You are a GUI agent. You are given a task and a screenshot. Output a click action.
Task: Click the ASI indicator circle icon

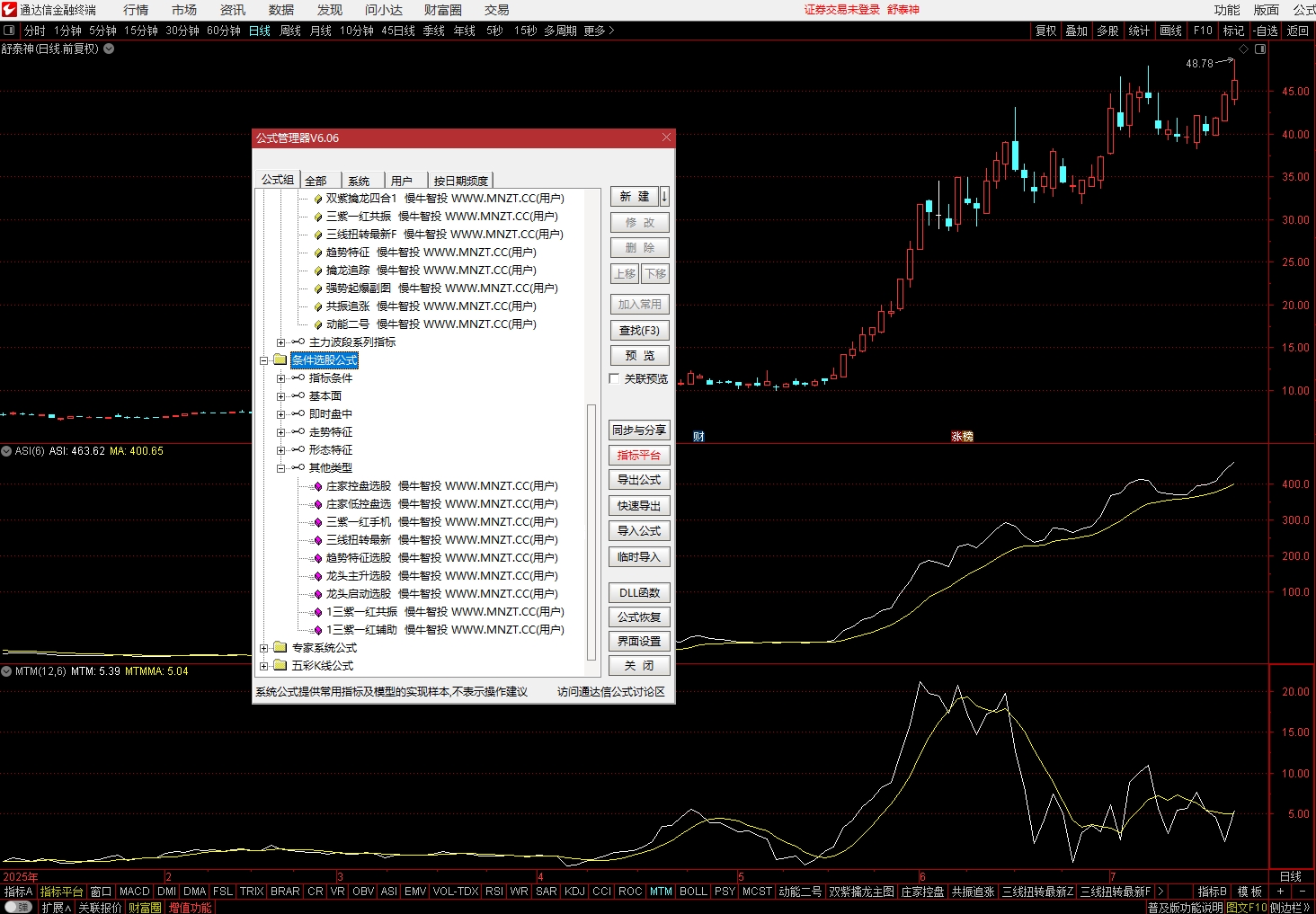pyautogui.click(x=6, y=451)
